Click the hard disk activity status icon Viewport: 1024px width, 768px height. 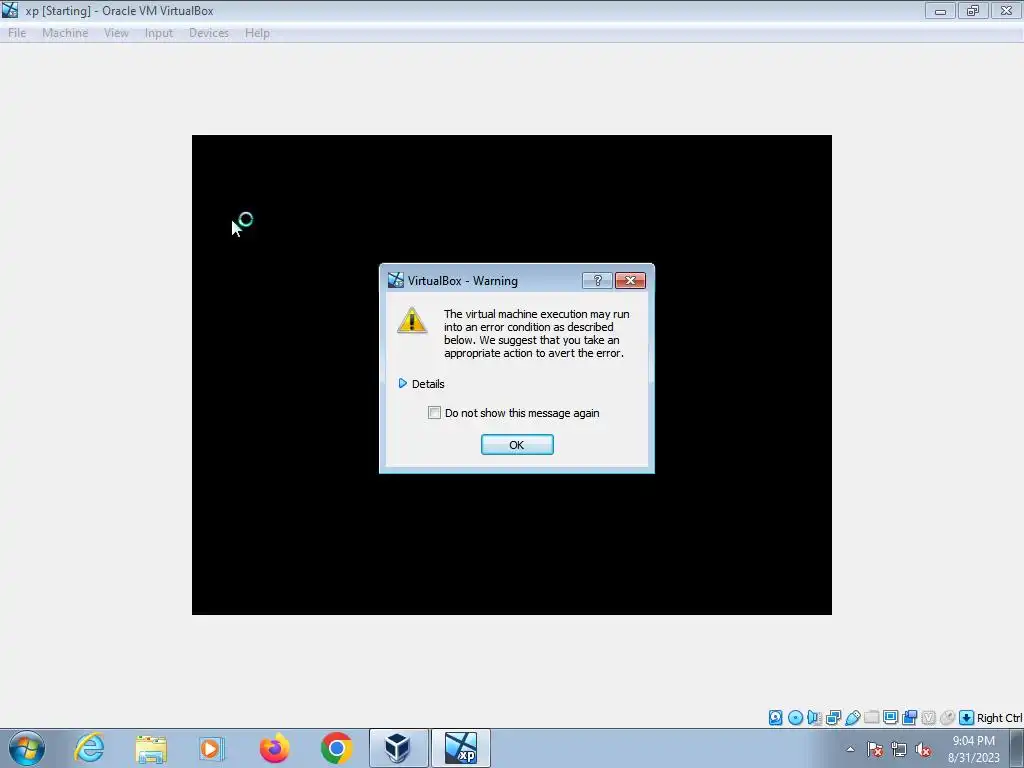[775, 718]
